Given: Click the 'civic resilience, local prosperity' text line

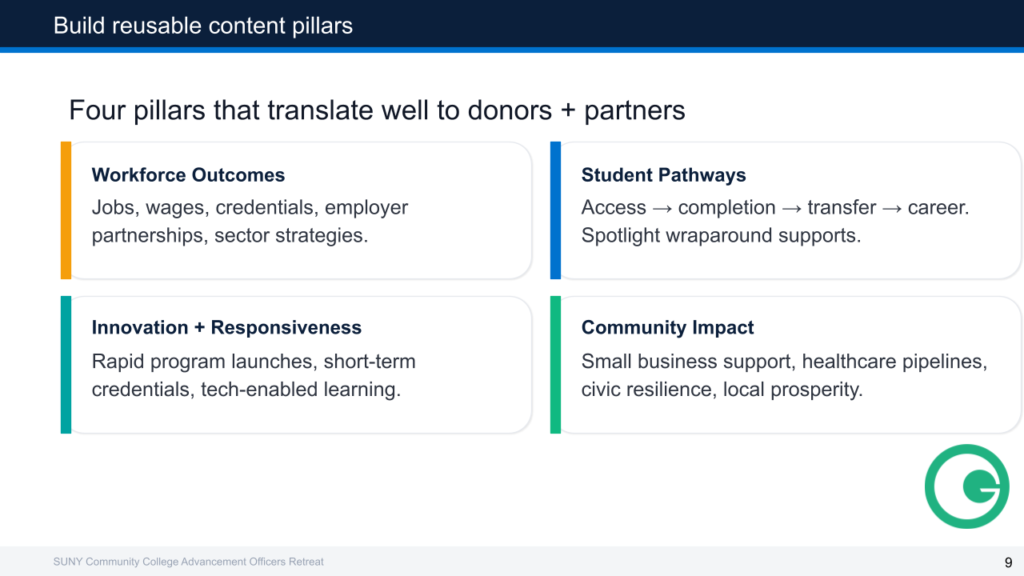Looking at the screenshot, I should pyautogui.click(x=721, y=390).
